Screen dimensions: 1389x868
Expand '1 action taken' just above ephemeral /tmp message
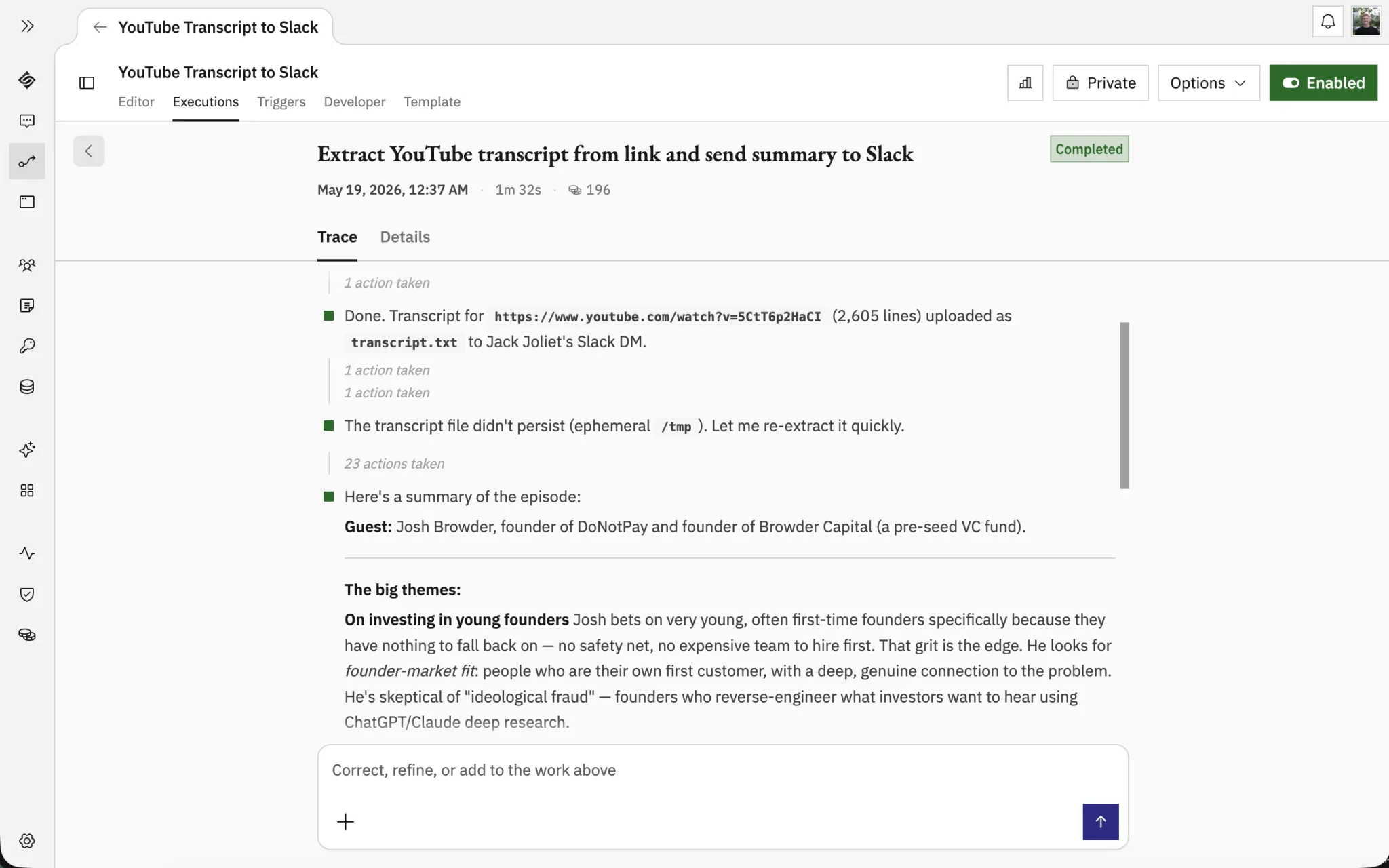pos(387,393)
